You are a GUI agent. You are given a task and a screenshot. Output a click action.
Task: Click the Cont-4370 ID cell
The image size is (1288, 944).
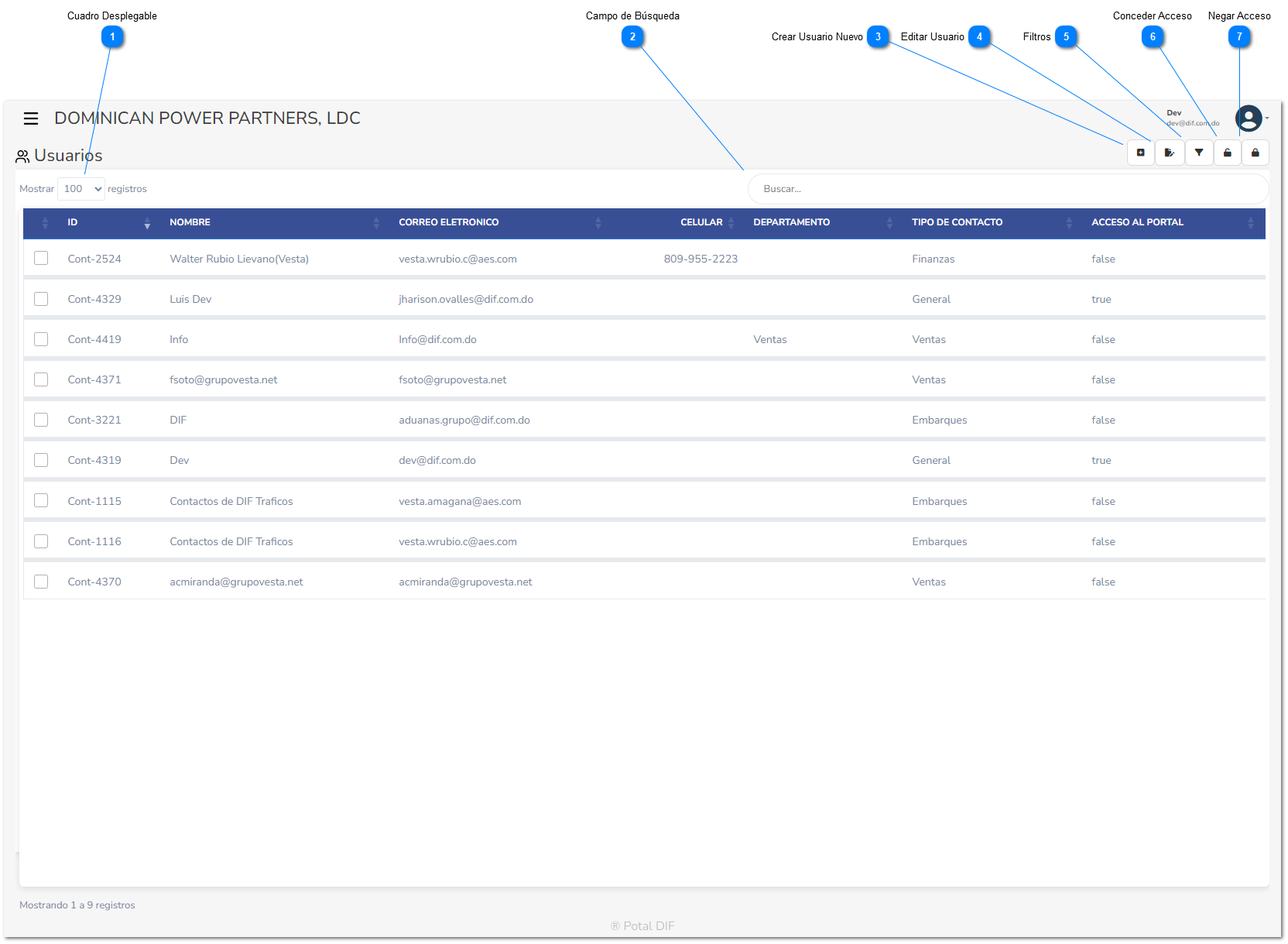click(x=94, y=582)
